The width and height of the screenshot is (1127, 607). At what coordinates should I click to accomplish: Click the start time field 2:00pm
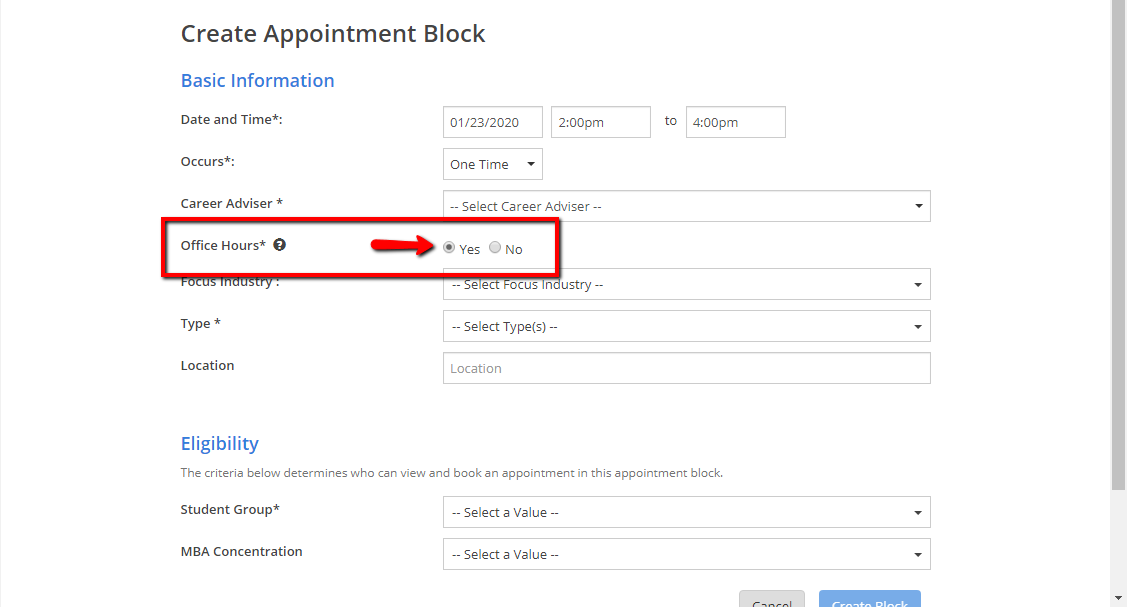click(x=600, y=122)
